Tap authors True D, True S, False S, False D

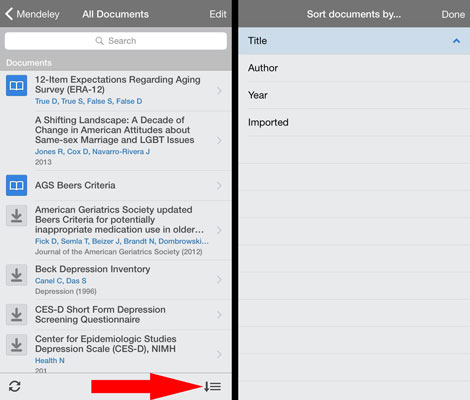[88, 101]
